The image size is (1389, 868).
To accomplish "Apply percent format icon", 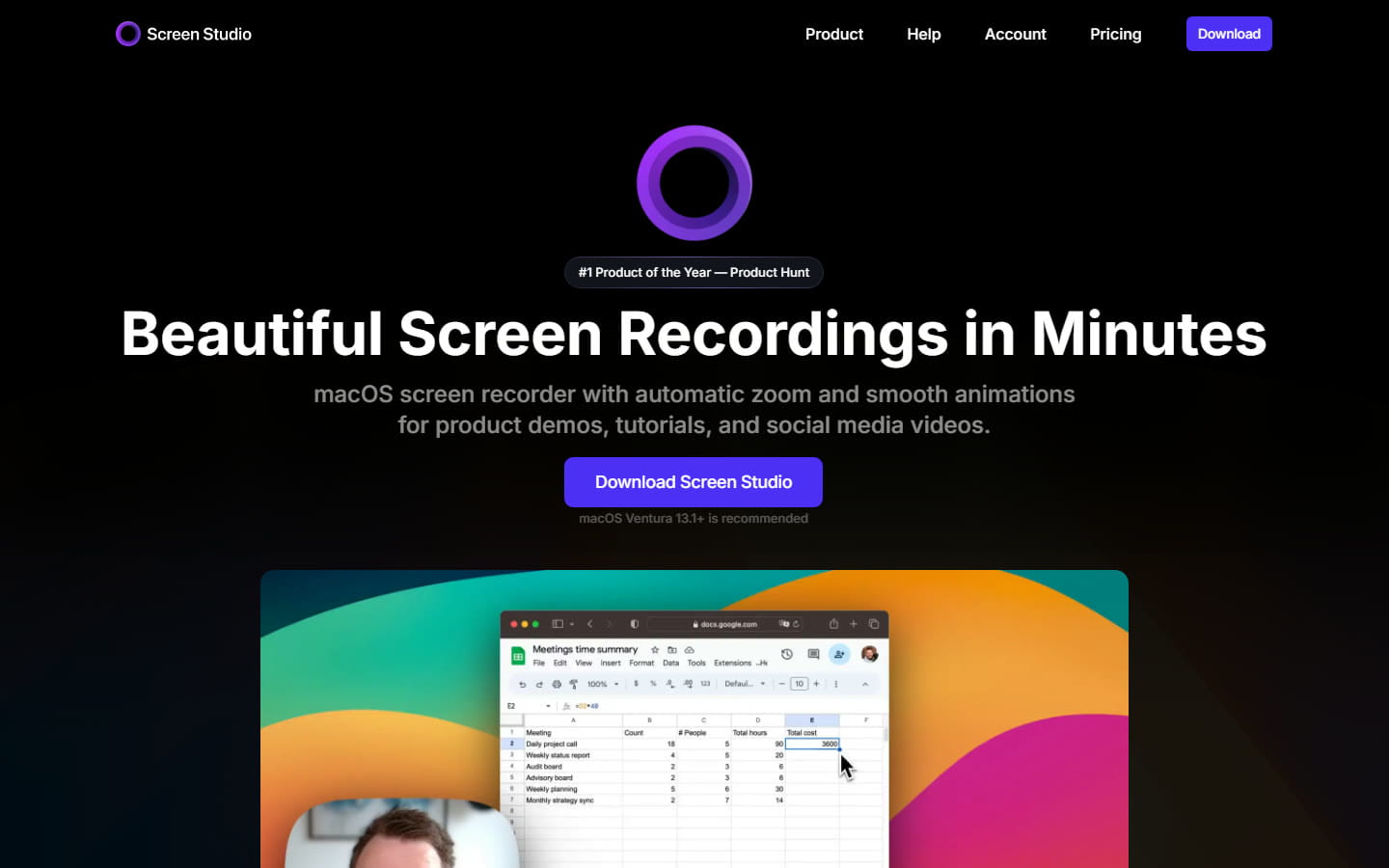I will [653, 684].
